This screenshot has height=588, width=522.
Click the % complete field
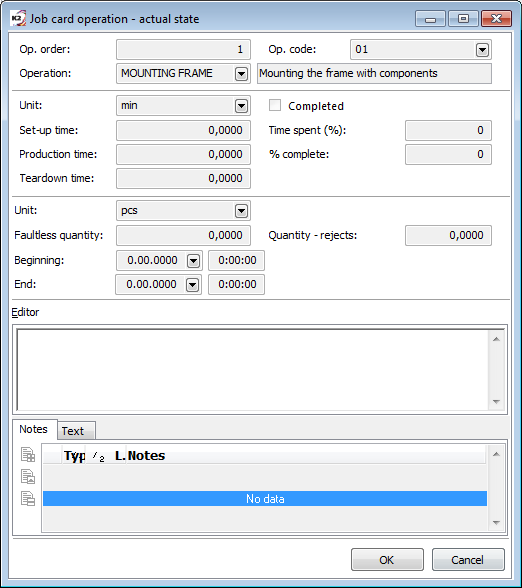[x=448, y=154]
